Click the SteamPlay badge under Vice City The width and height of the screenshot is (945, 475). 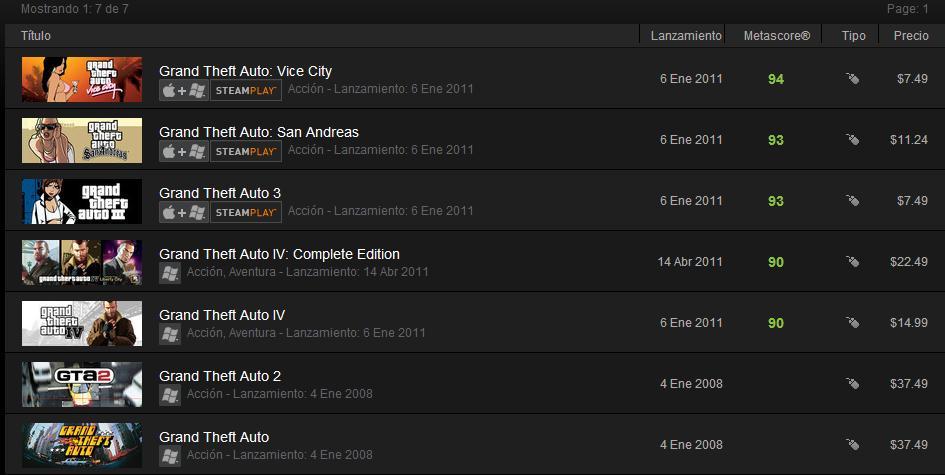coord(246,90)
